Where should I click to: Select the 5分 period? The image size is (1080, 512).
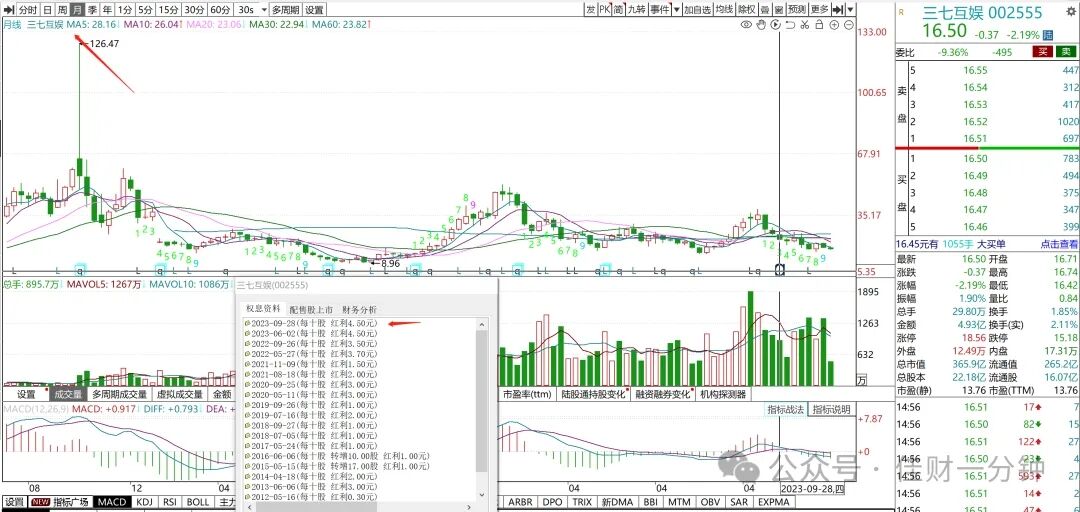(x=145, y=10)
